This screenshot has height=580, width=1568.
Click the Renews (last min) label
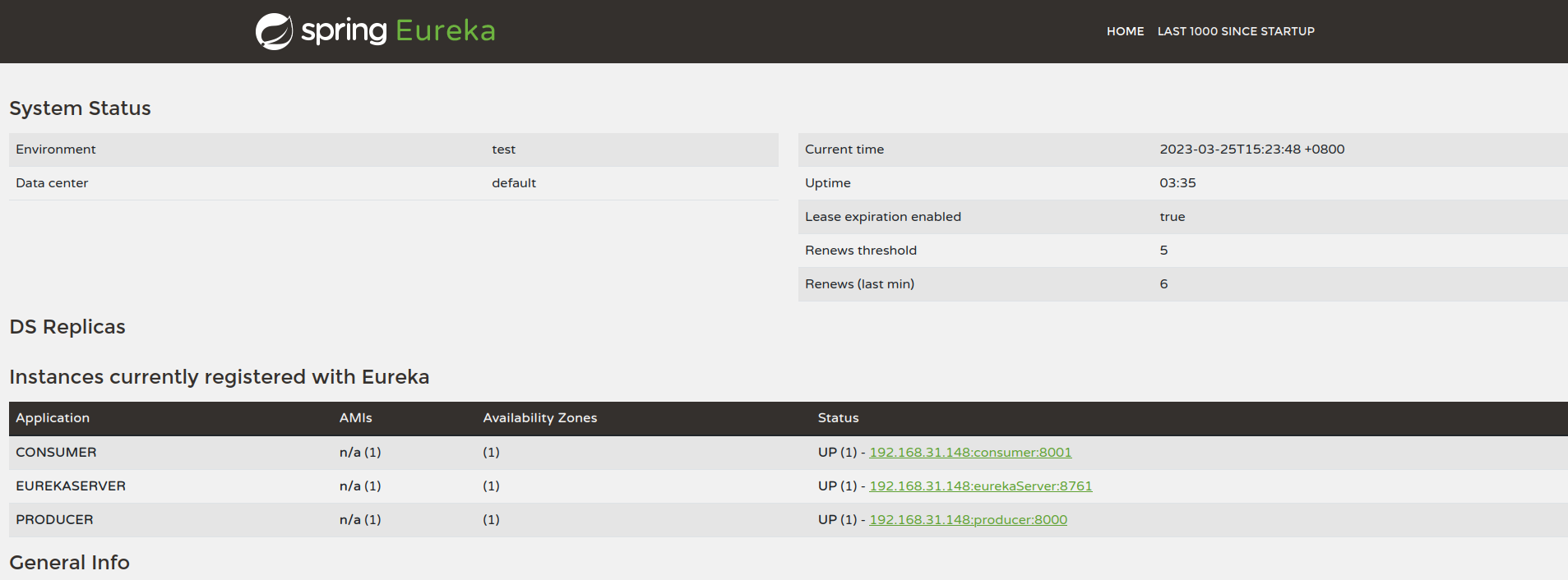coord(859,284)
